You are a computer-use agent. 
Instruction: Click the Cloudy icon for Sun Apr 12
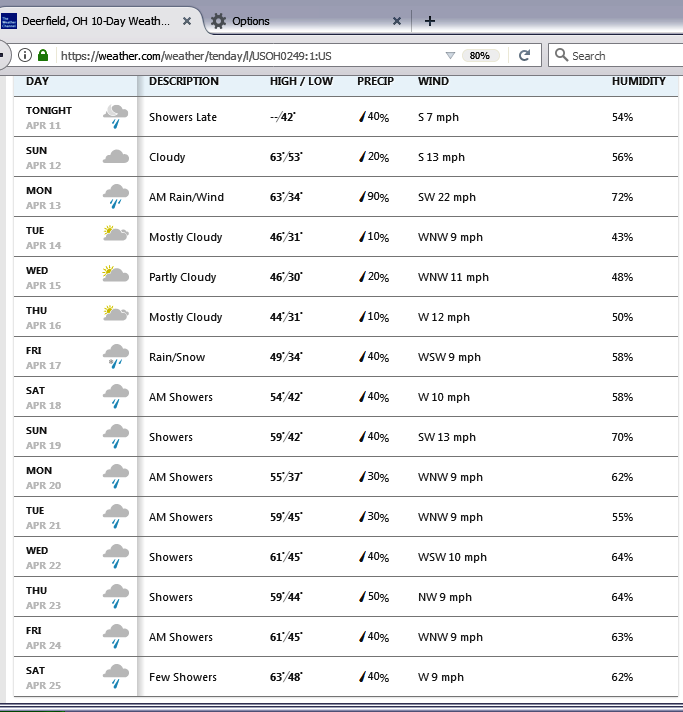[115, 157]
